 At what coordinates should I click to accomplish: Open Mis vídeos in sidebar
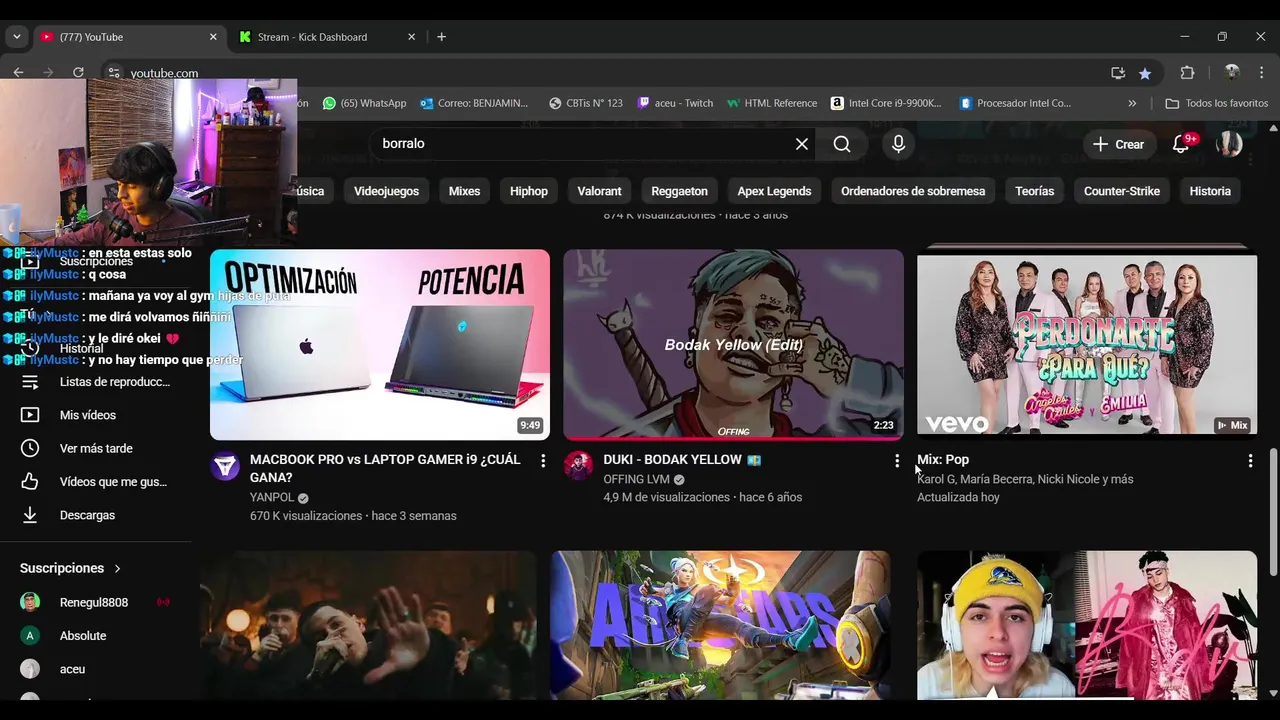[96, 415]
